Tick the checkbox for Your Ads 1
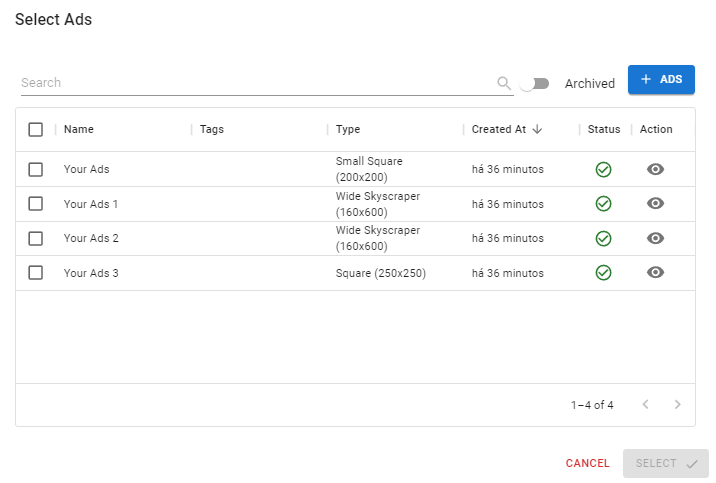The image size is (716, 483). point(36,204)
